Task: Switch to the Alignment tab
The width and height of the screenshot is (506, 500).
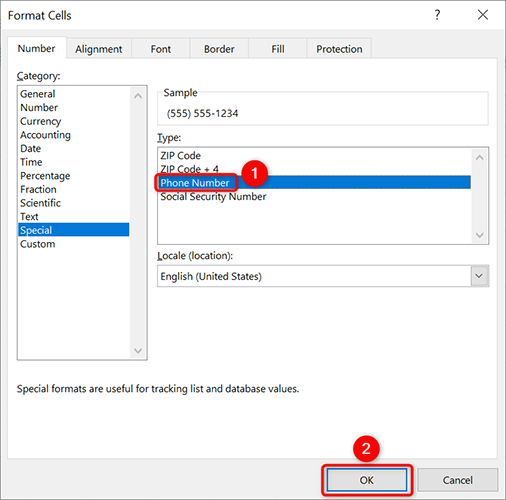Action: (99, 49)
